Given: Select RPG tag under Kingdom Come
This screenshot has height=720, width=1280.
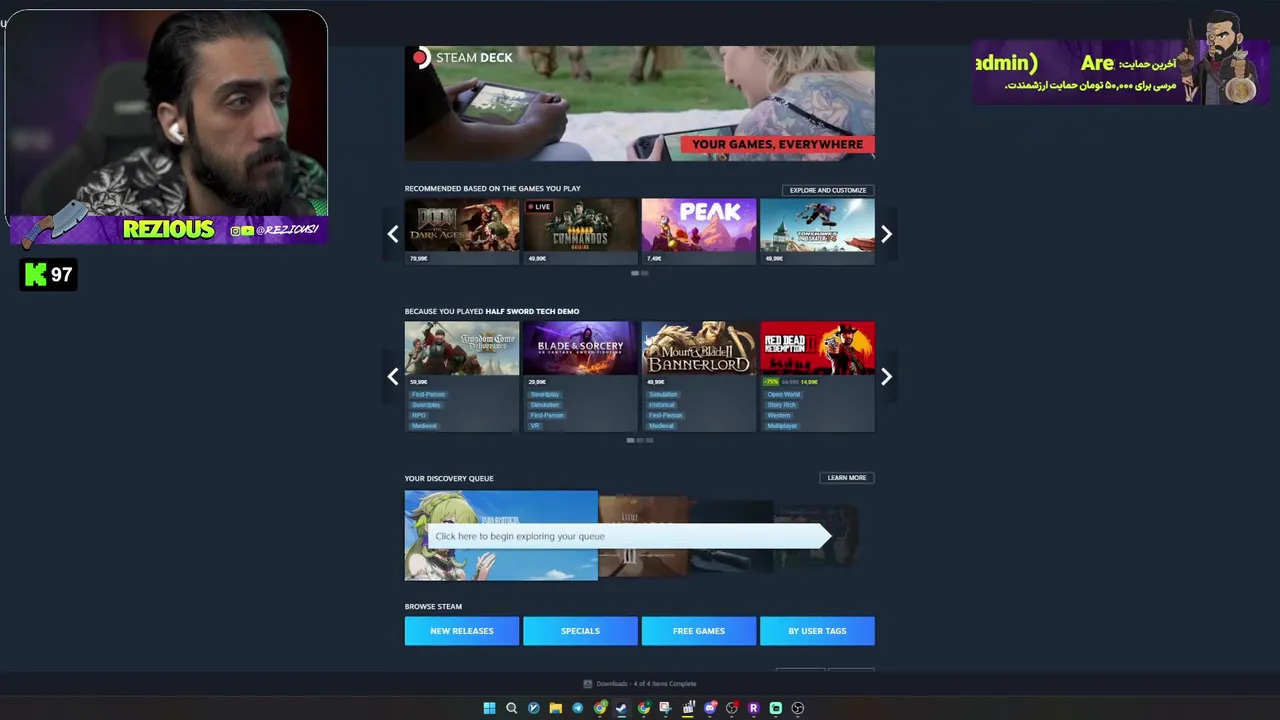Looking at the screenshot, I should tap(419, 415).
